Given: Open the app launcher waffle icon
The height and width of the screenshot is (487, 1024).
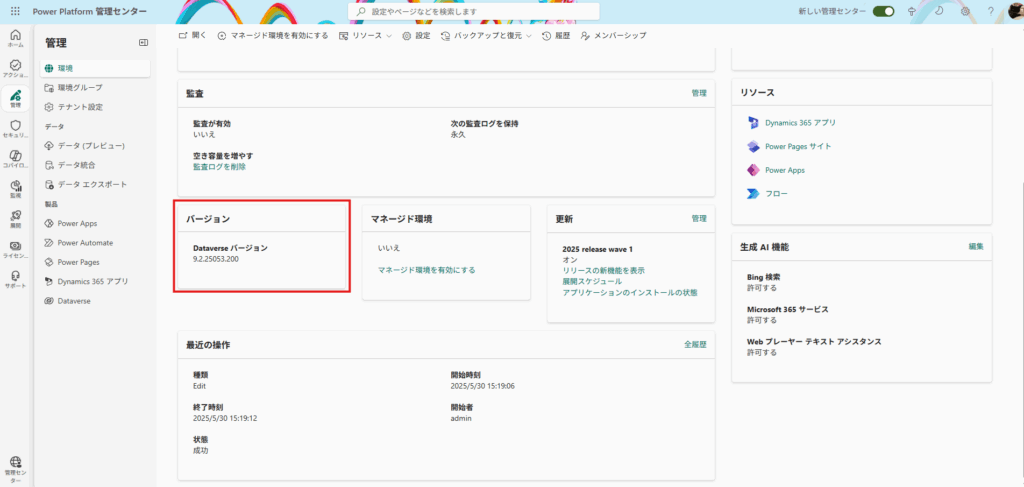Looking at the screenshot, I should click(15, 12).
